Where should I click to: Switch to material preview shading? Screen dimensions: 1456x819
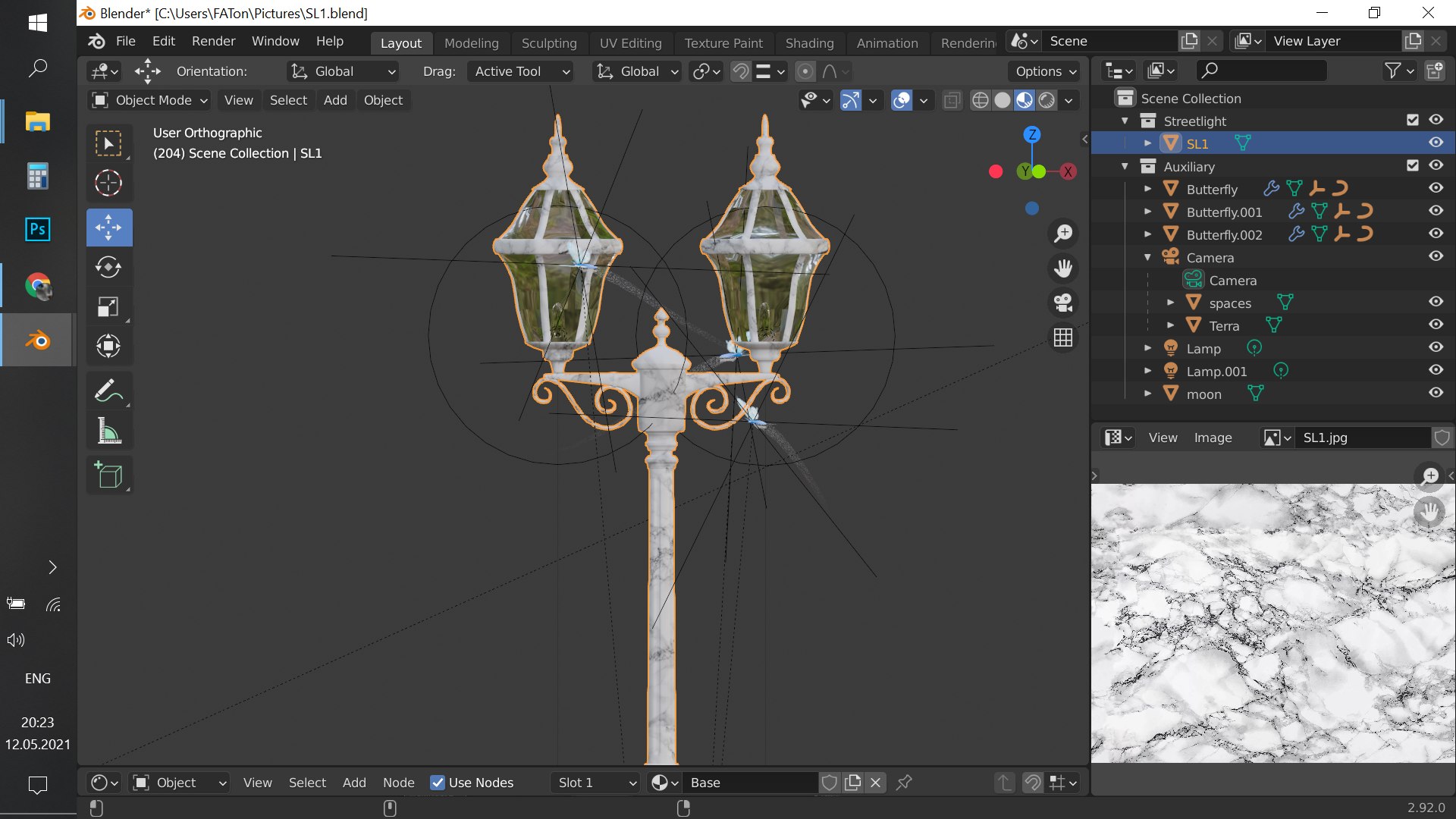pyautogui.click(x=1025, y=100)
